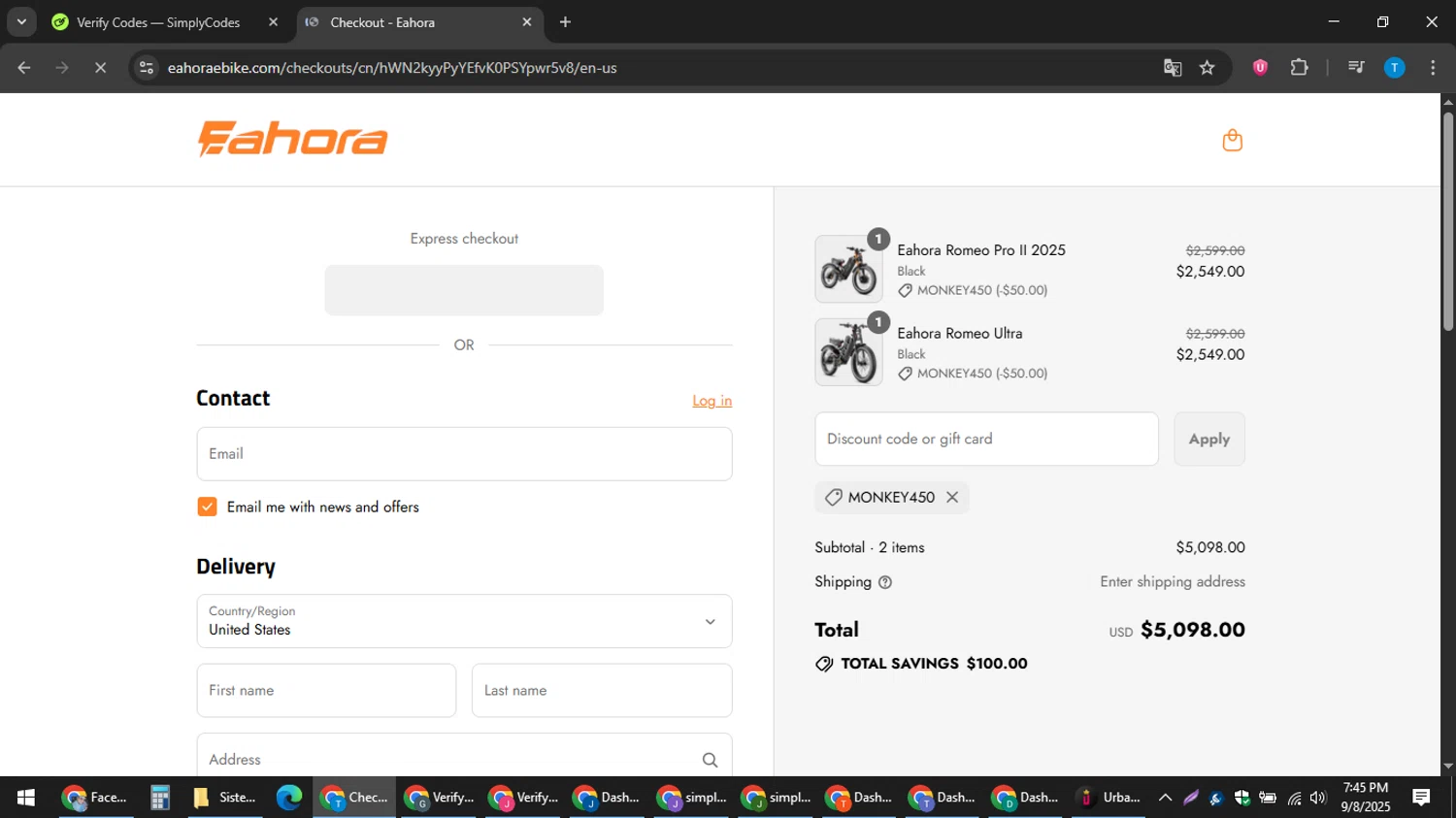Open a new browser tab

tap(565, 22)
